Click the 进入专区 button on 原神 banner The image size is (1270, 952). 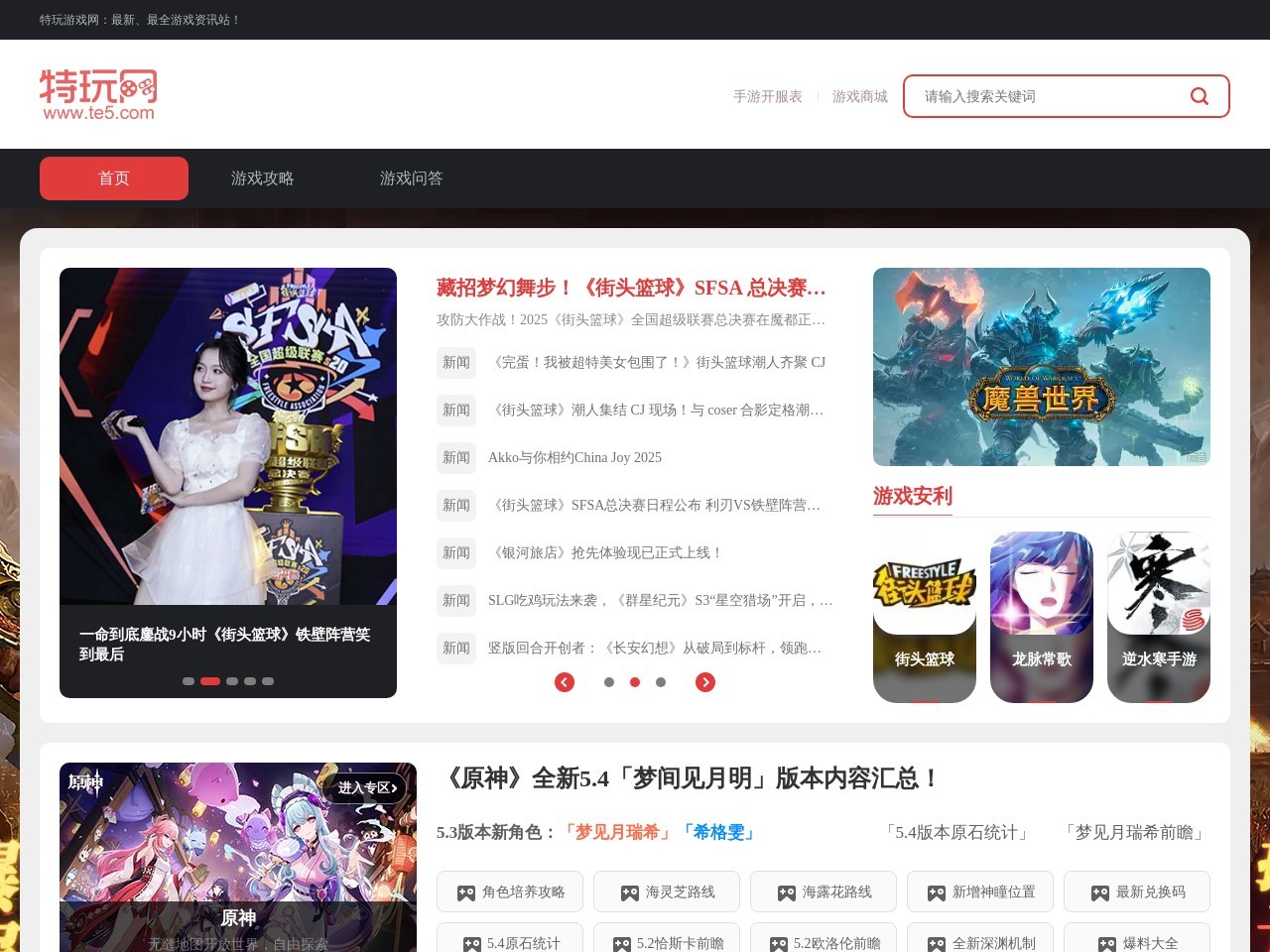[x=366, y=787]
